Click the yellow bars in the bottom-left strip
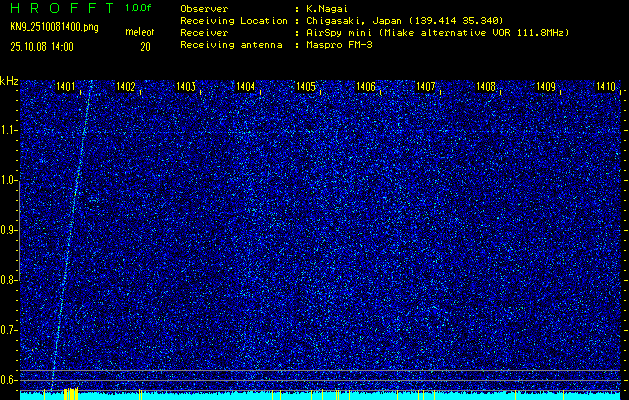The width and height of the screenshot is (629, 400). point(69,394)
